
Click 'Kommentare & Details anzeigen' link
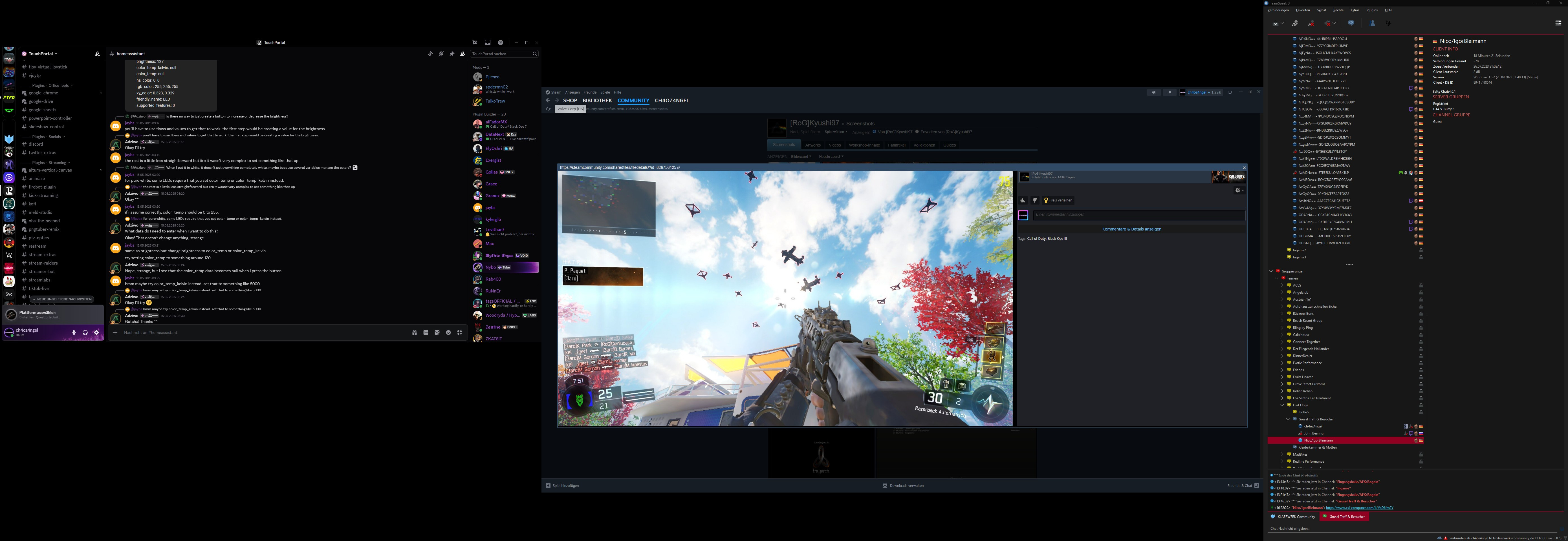point(1131,229)
